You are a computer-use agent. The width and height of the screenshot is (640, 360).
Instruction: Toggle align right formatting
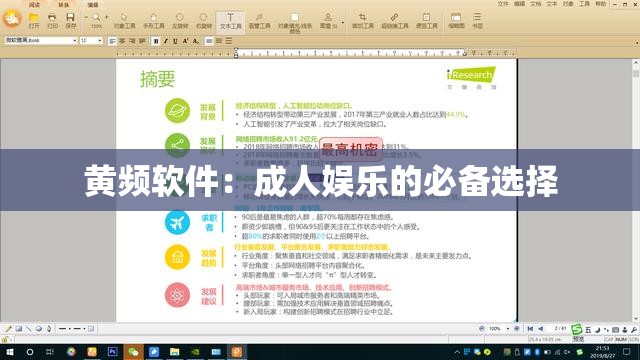[132, 41]
